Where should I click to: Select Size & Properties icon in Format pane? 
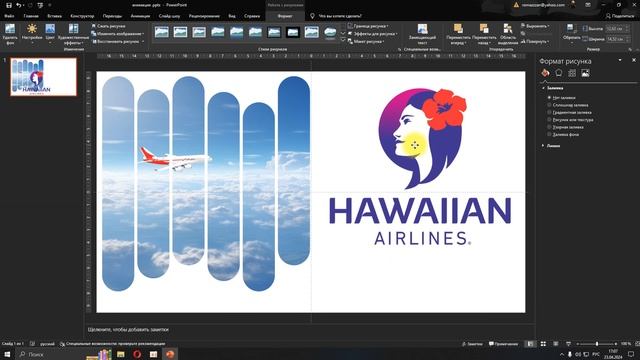pyautogui.click(x=572, y=73)
